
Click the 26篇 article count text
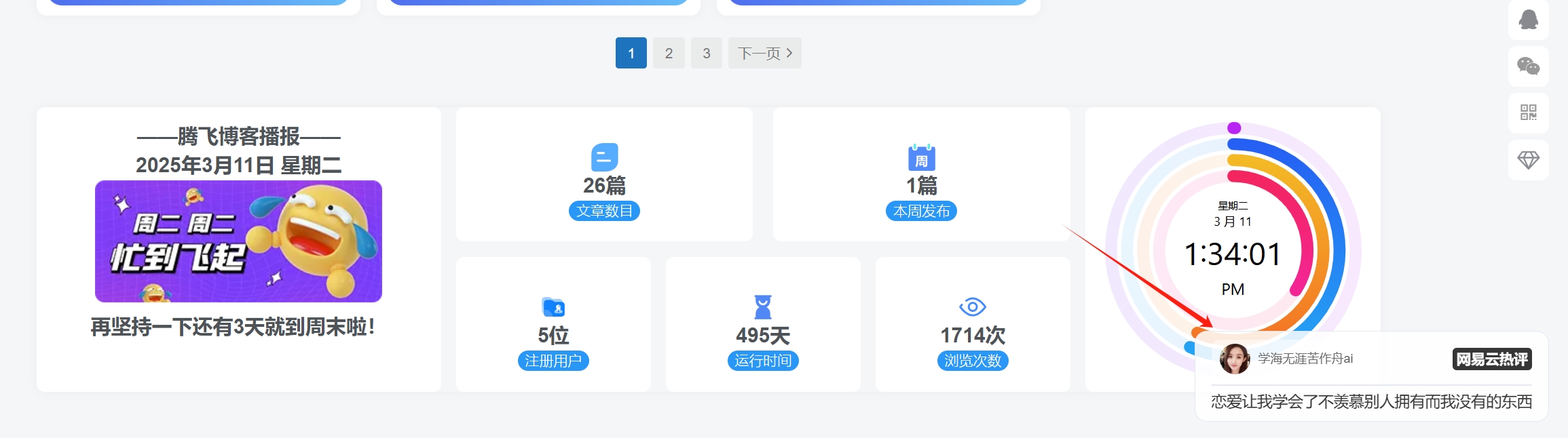[x=604, y=185]
